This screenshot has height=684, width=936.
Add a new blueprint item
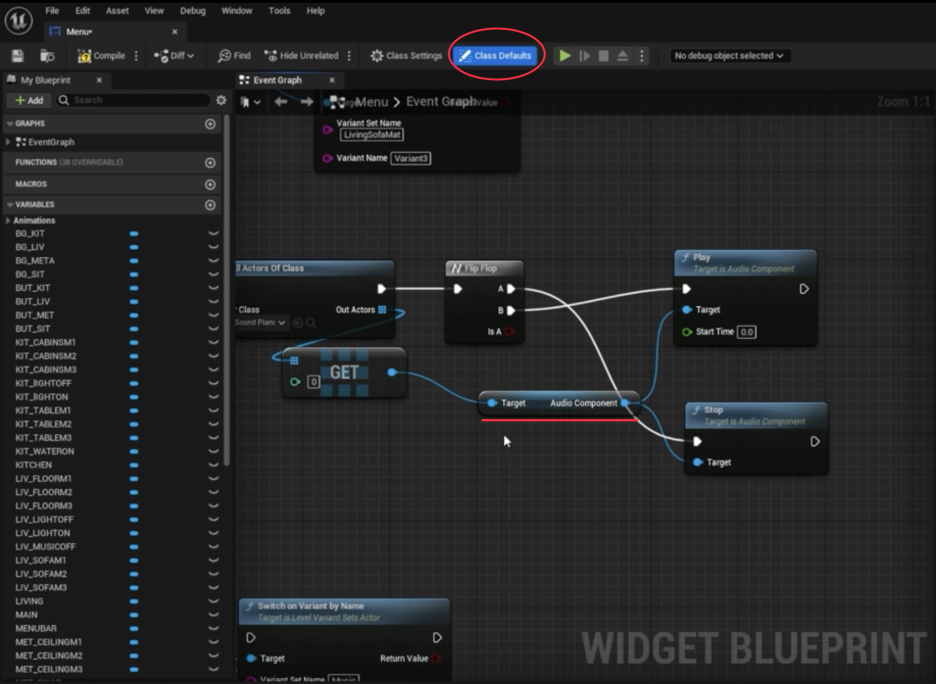29,100
